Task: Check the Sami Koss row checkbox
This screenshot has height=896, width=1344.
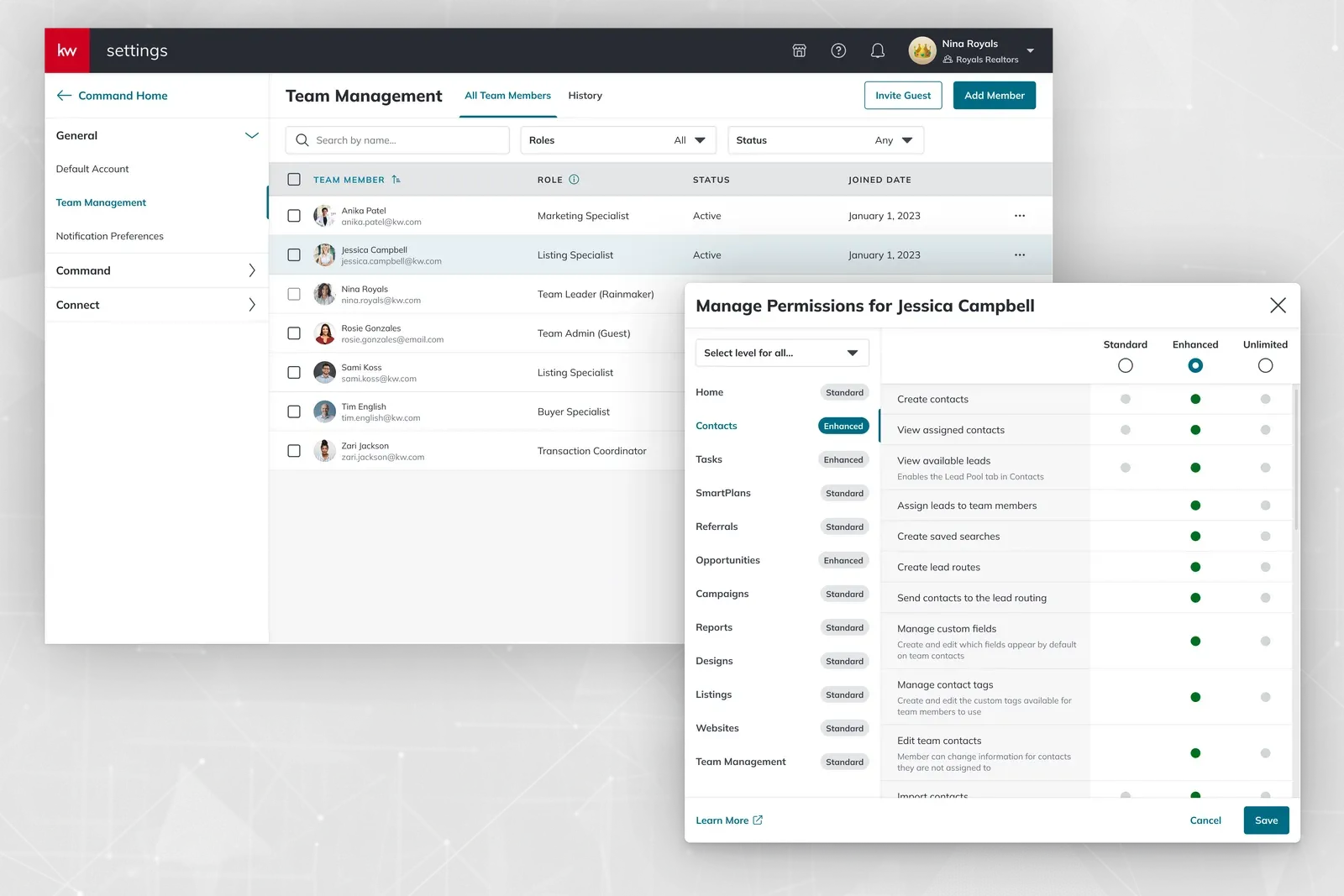Action: pyautogui.click(x=294, y=373)
